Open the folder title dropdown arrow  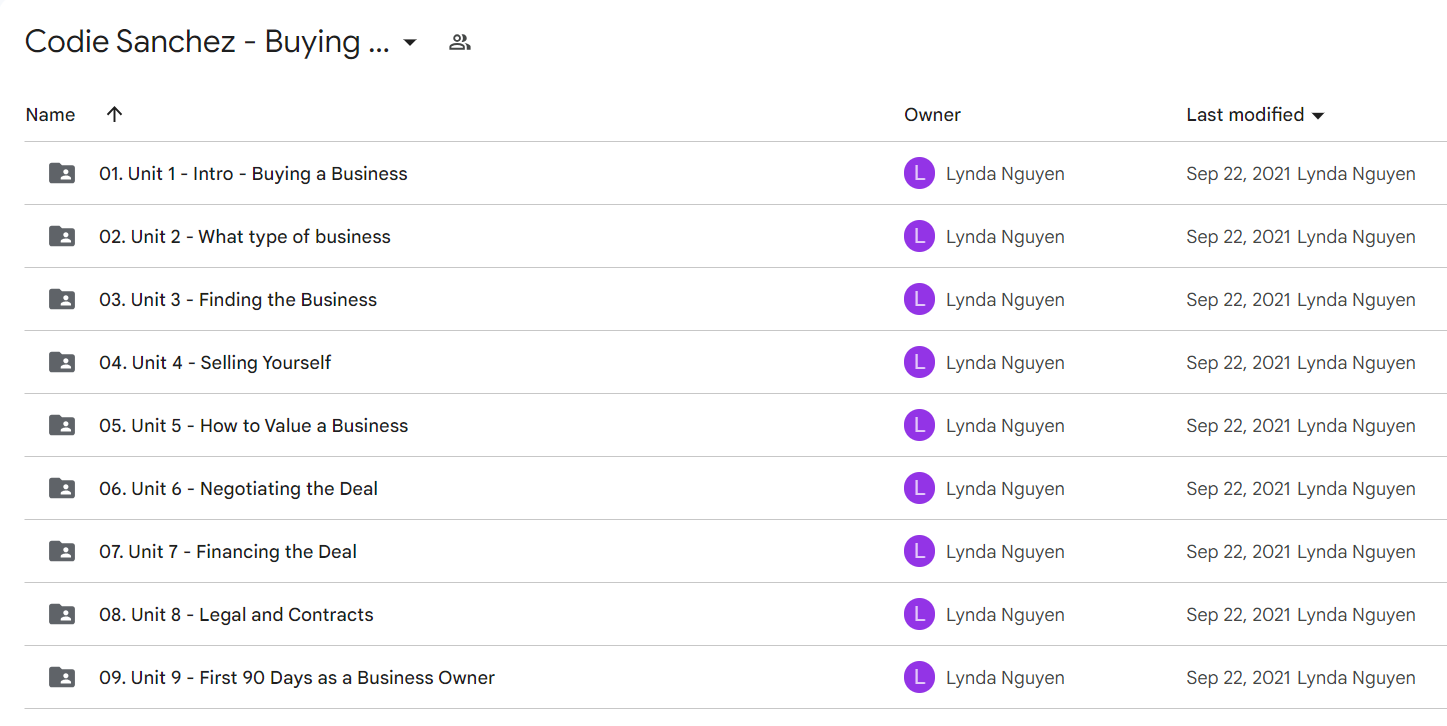[409, 43]
